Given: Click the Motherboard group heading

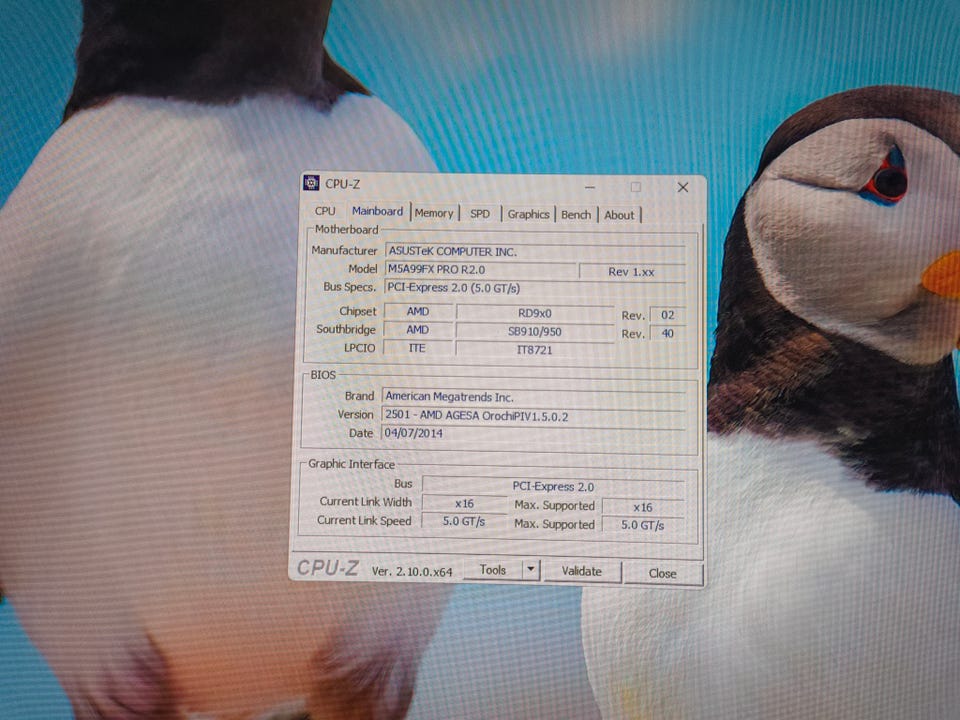Looking at the screenshot, I should [x=347, y=229].
